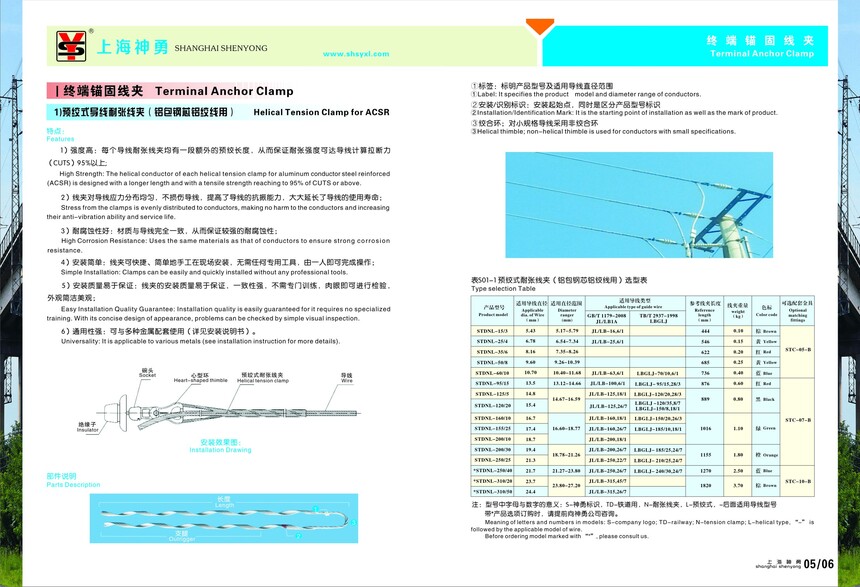
Task: Click the Socket label in installation drawing
Action: click(x=148, y=373)
